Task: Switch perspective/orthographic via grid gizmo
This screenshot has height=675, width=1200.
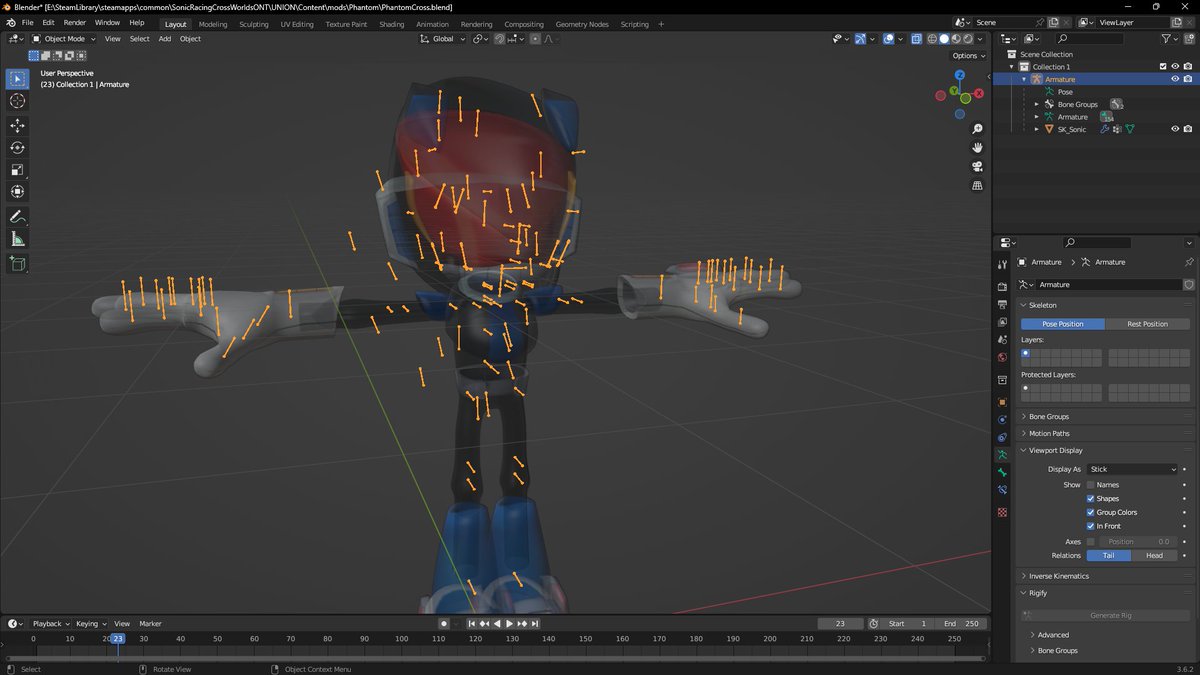Action: coord(977,186)
